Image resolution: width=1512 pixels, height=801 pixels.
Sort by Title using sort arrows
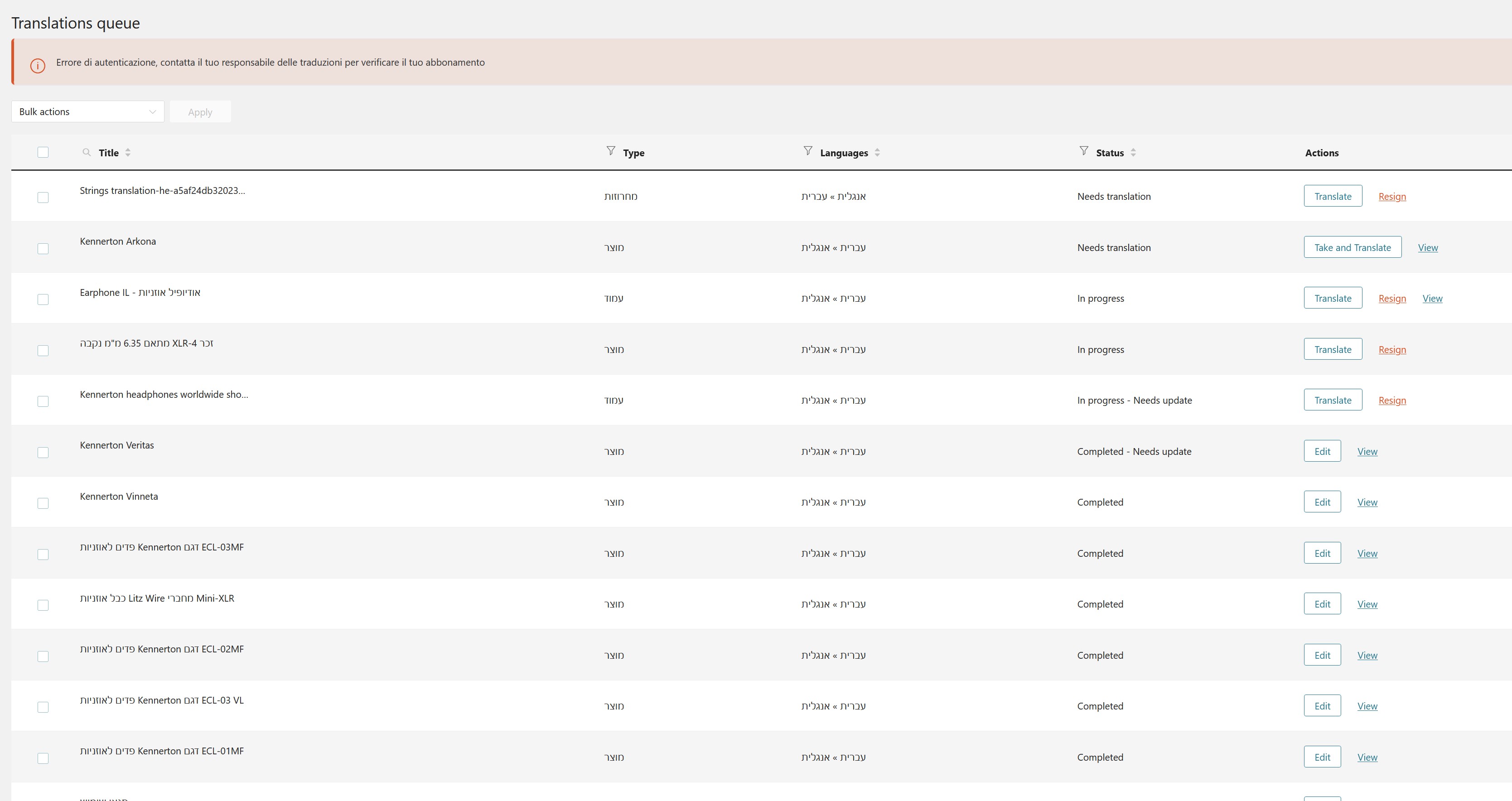(x=128, y=153)
